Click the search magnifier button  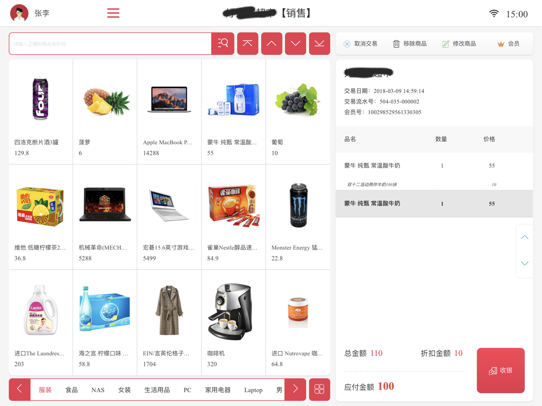tap(223, 44)
